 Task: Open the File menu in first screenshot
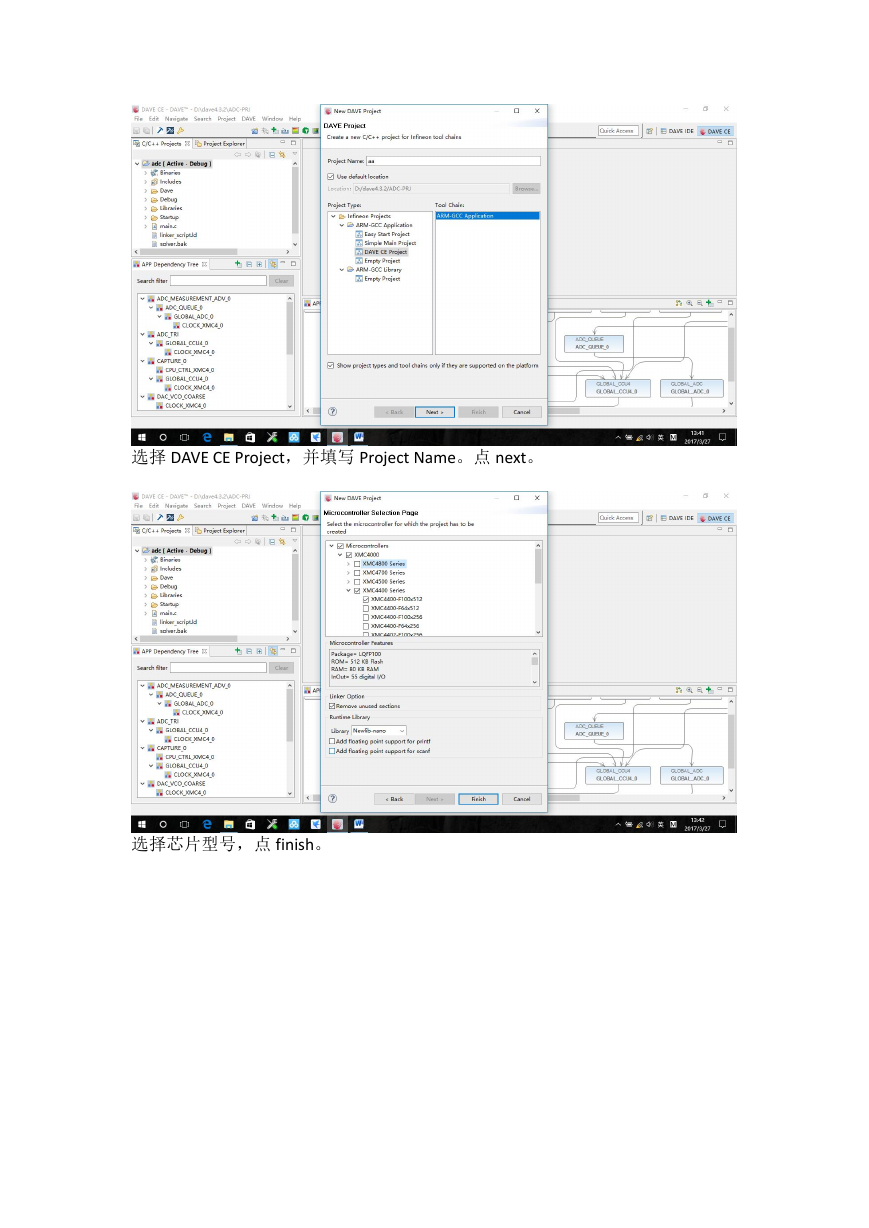[x=139, y=119]
